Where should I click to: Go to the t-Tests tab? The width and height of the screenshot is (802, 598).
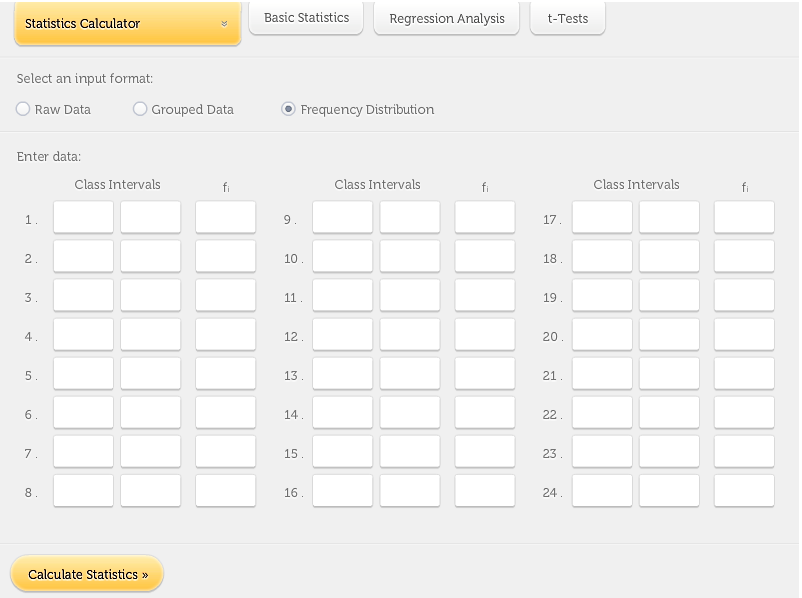[567, 19]
